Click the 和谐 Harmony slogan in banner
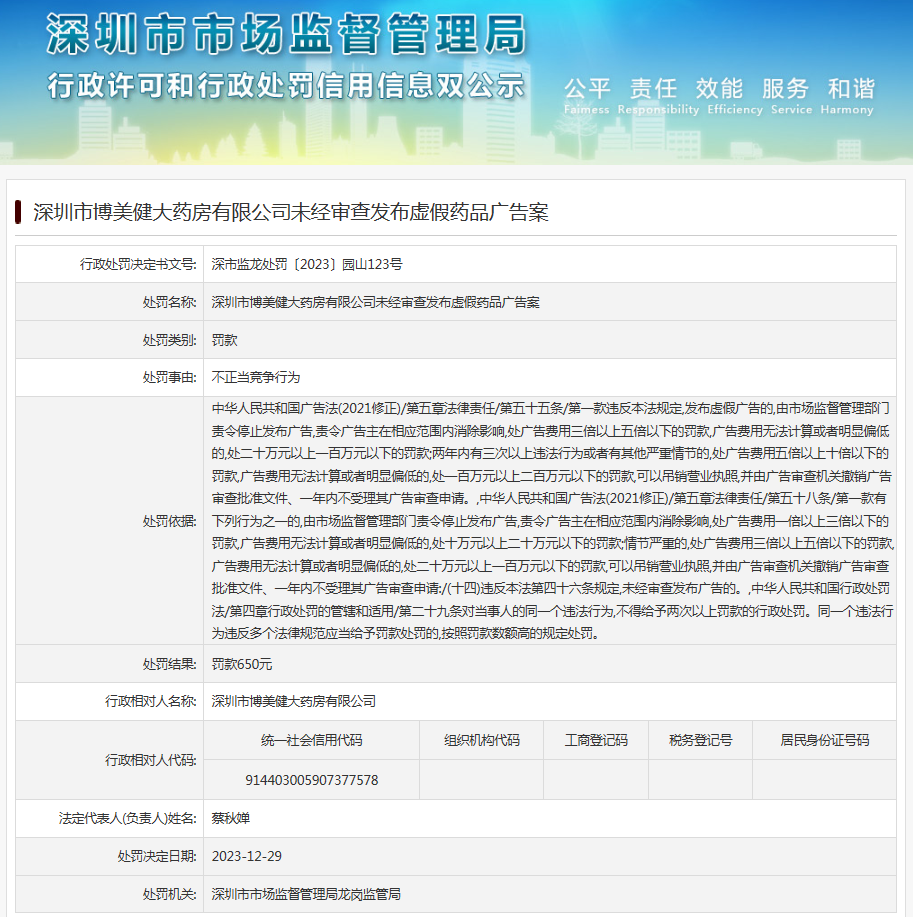913x917 pixels. (x=850, y=94)
